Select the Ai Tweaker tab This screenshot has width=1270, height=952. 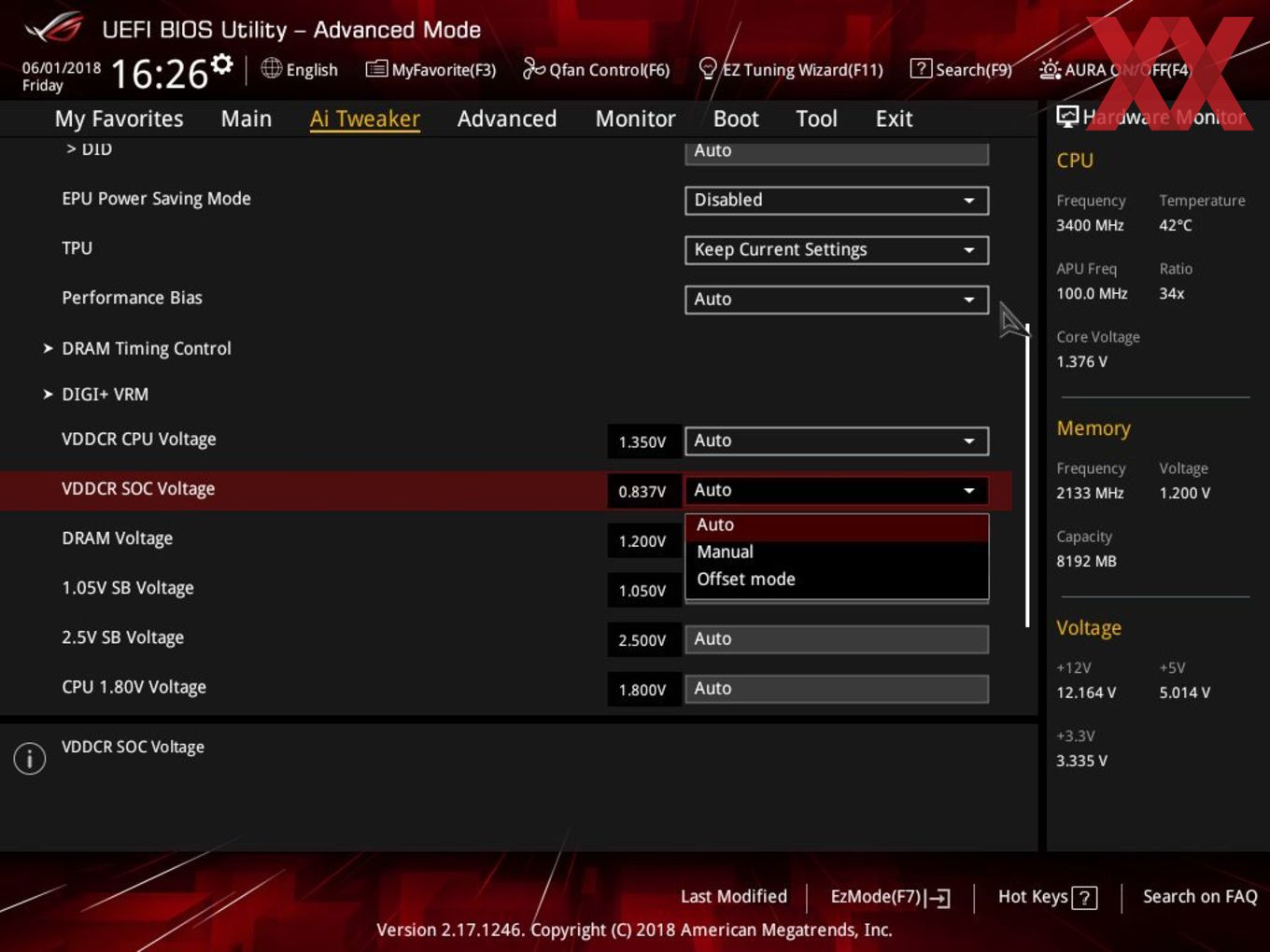tap(365, 119)
